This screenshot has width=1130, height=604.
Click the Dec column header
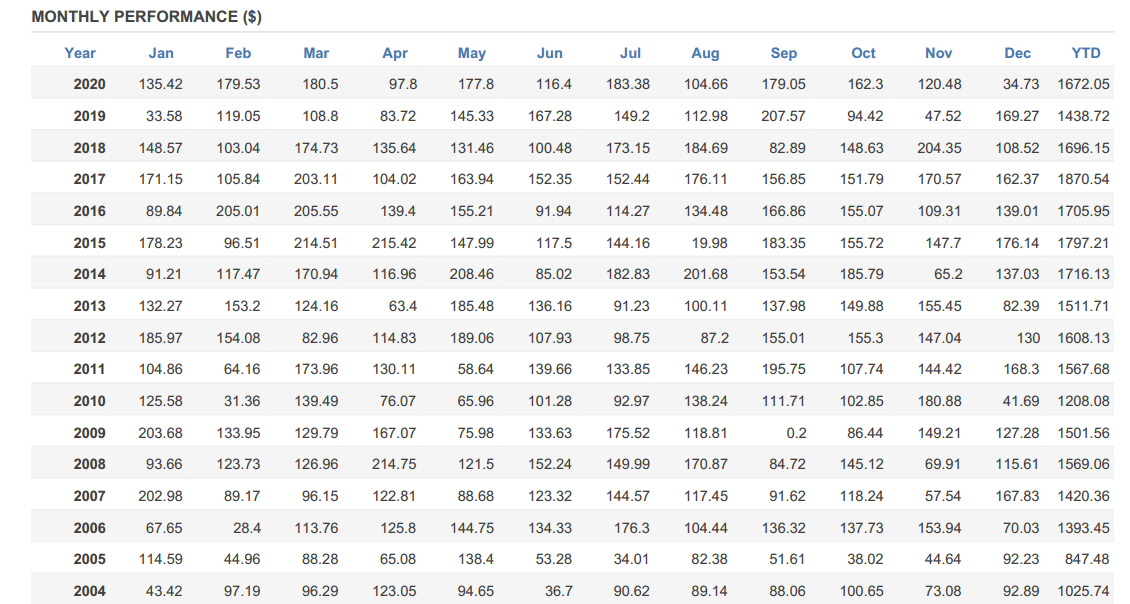[1018, 53]
